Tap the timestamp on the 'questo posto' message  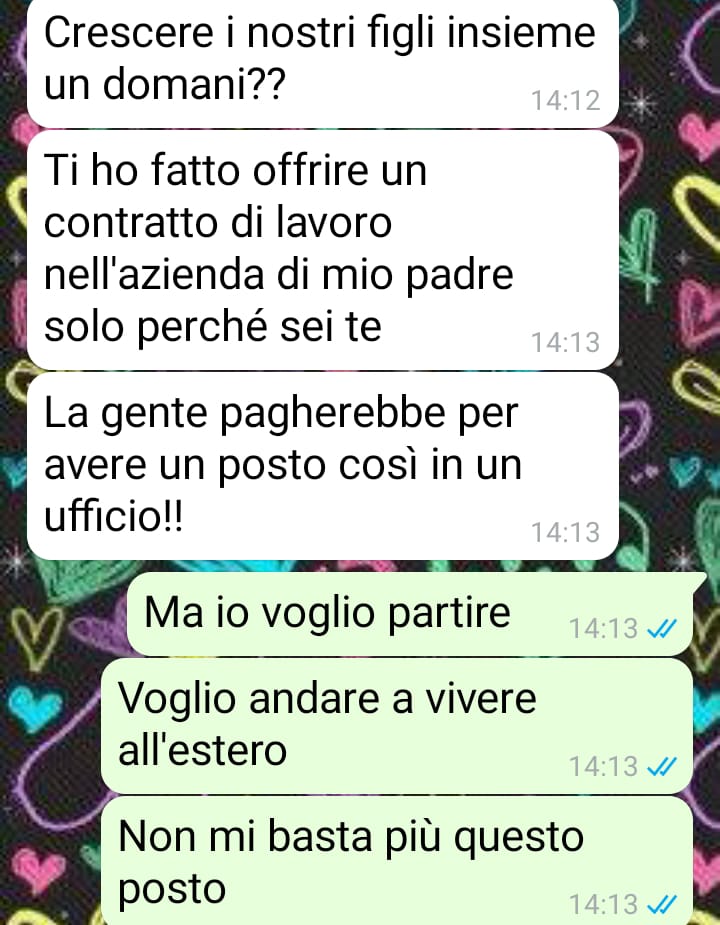[603, 904]
